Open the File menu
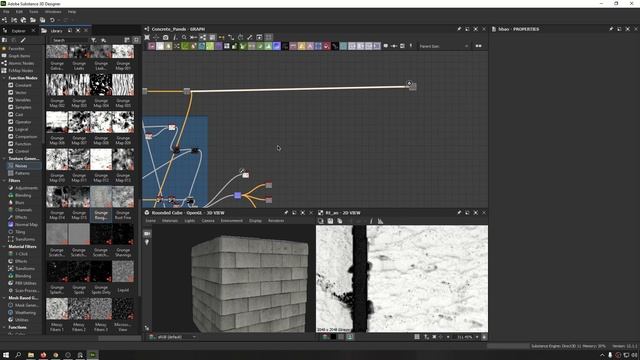640x360 pixels. (6, 12)
